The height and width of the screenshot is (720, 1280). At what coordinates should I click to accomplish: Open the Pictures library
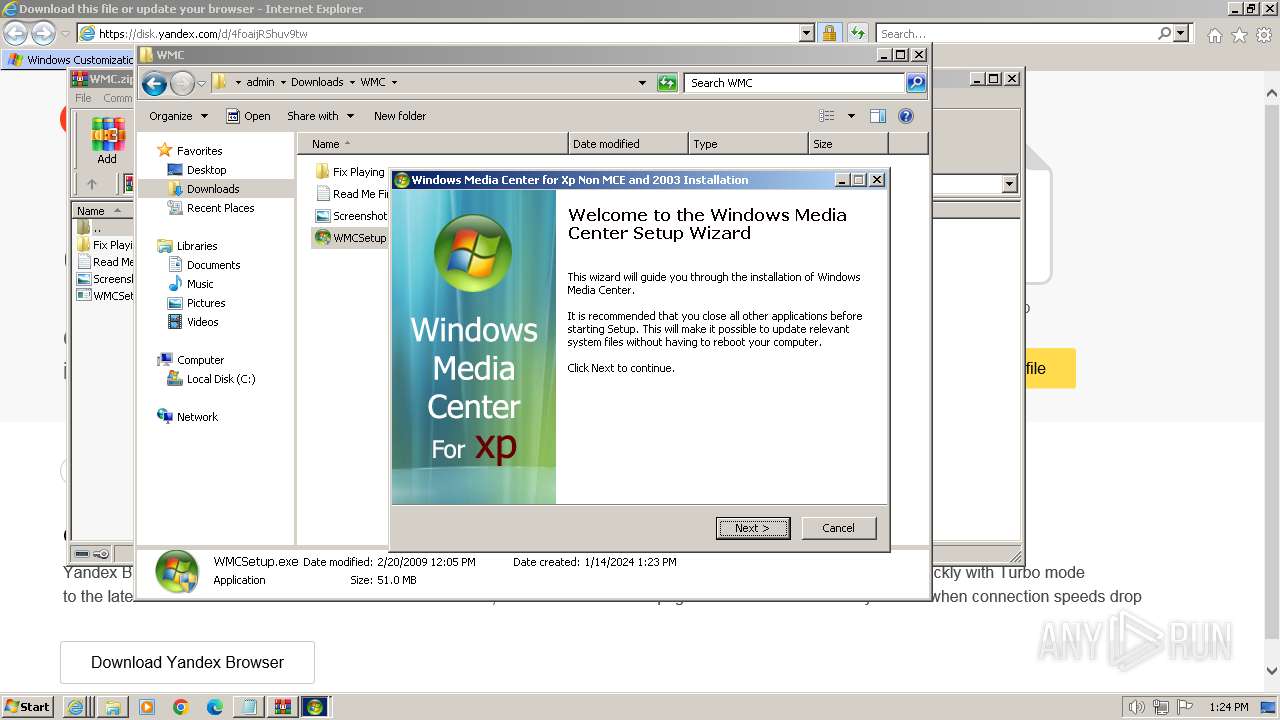[206, 303]
